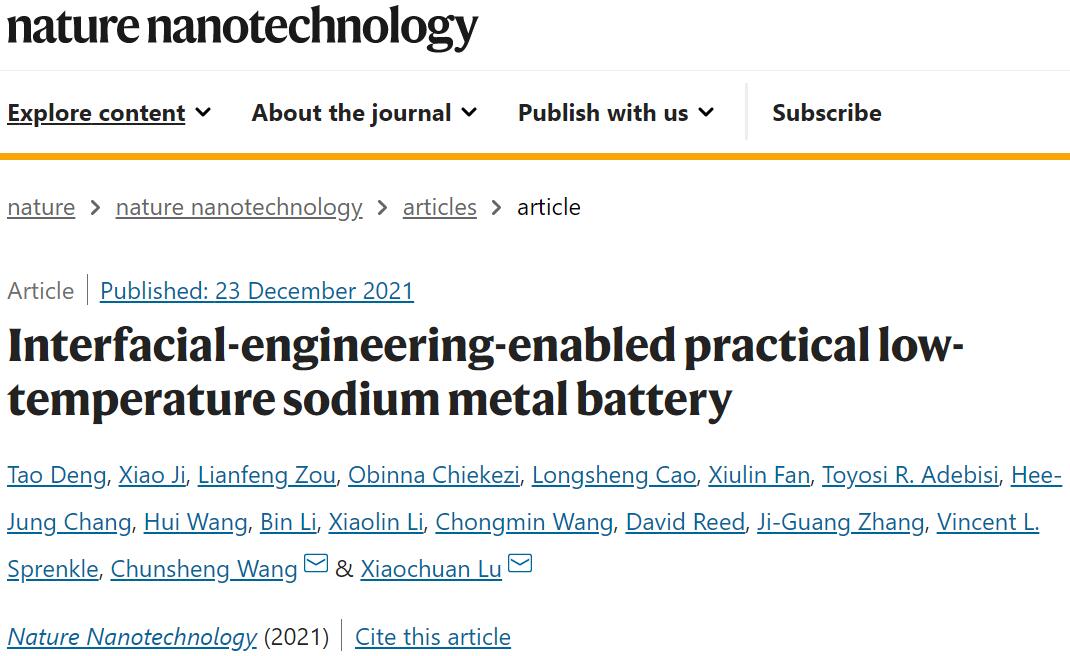The height and width of the screenshot is (656, 1070).
Task: Open author Ji-Guang Zhang's link
Action: (840, 522)
